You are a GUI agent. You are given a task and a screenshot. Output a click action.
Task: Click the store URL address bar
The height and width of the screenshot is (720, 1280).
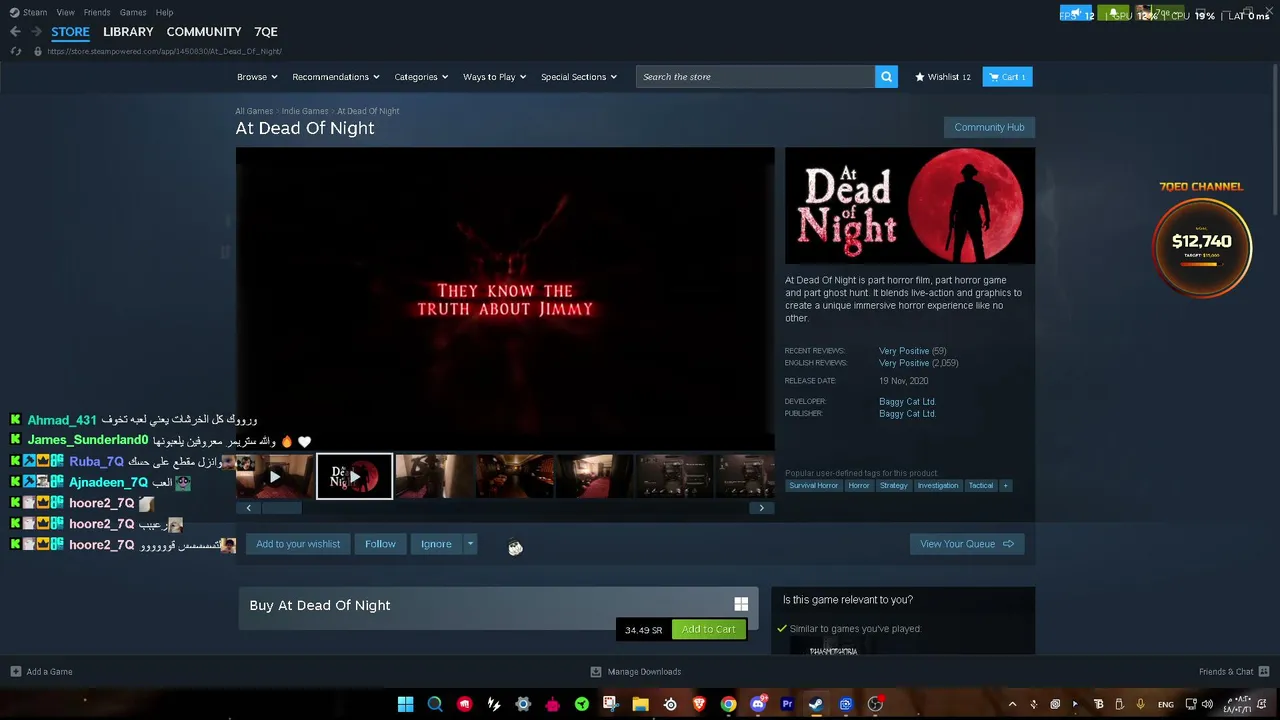165,51
